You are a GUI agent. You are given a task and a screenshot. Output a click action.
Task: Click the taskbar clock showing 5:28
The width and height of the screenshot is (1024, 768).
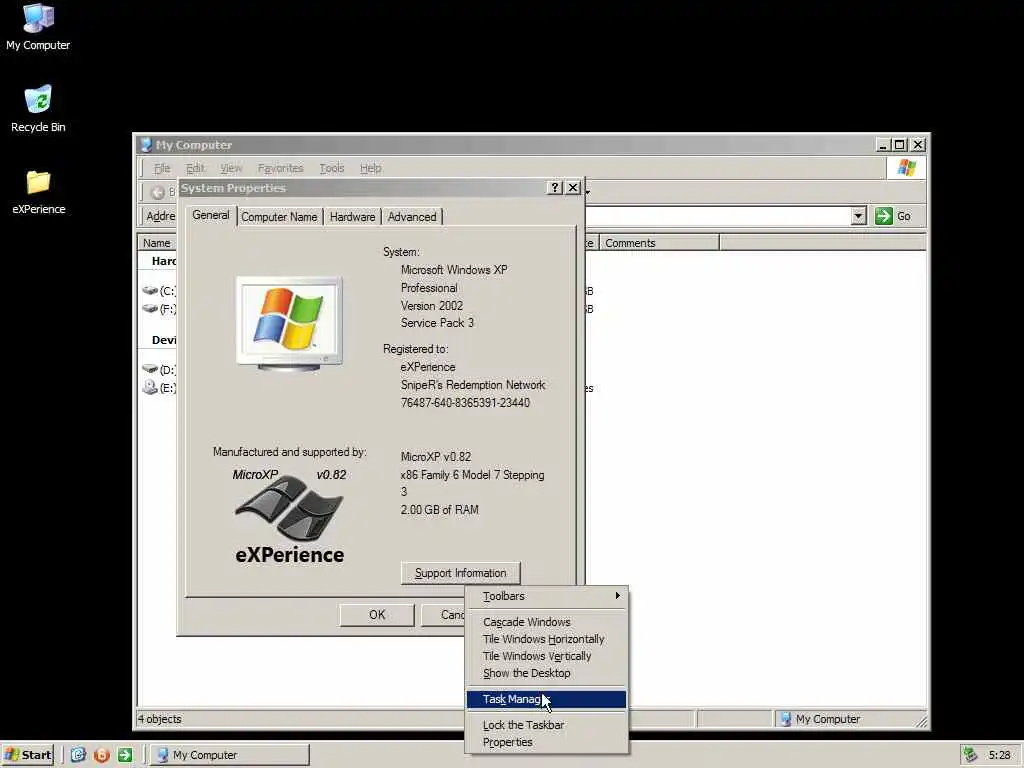coord(1000,755)
